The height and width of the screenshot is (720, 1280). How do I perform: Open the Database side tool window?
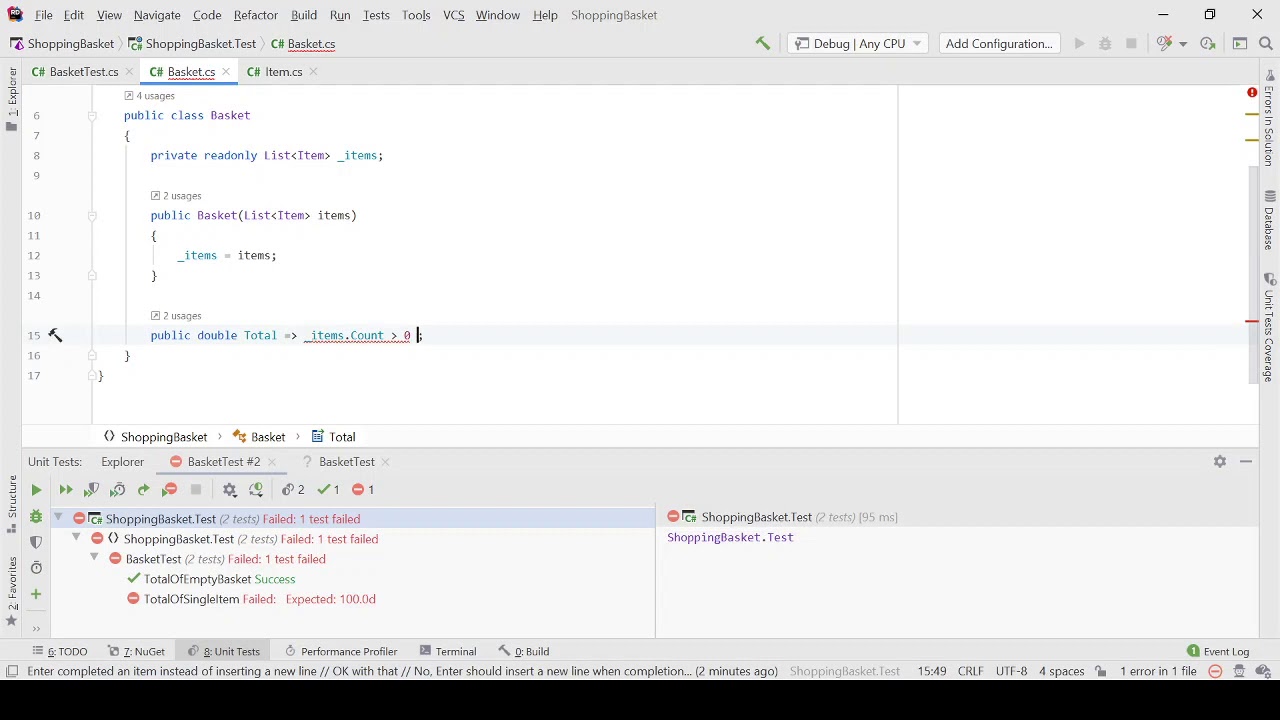point(1269,220)
